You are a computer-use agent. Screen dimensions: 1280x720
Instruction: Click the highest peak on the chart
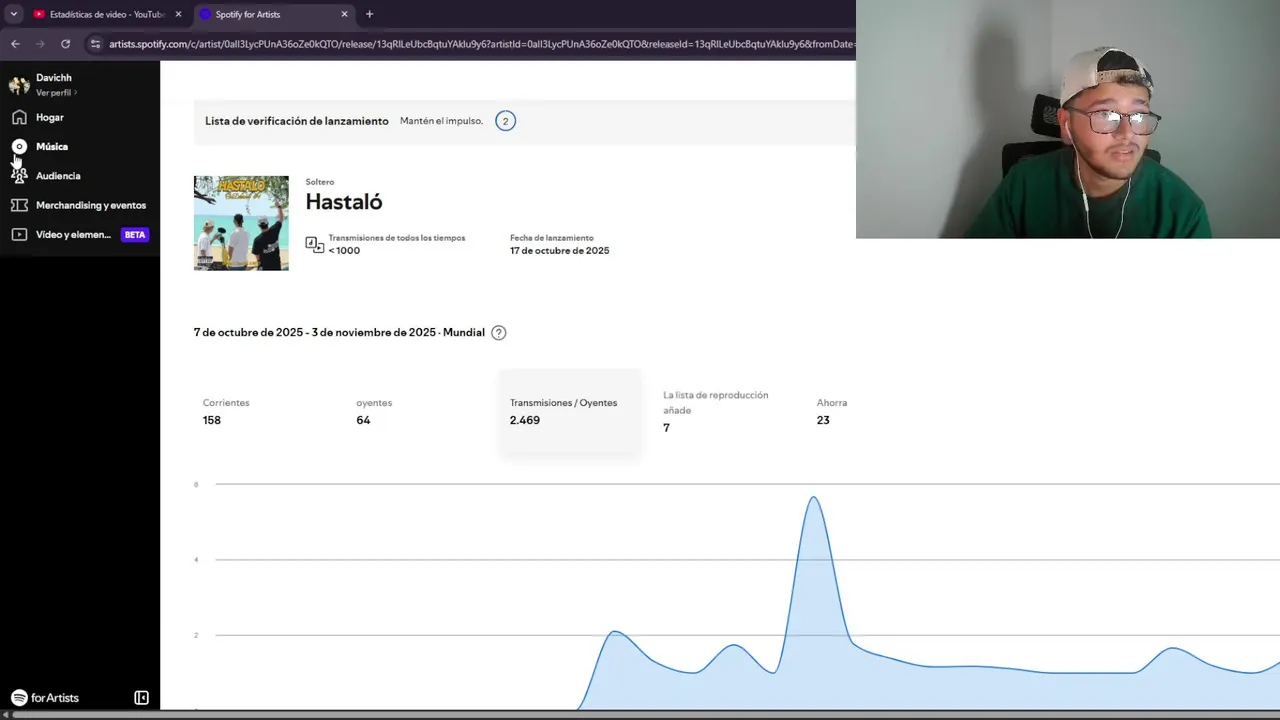pyautogui.click(x=814, y=498)
